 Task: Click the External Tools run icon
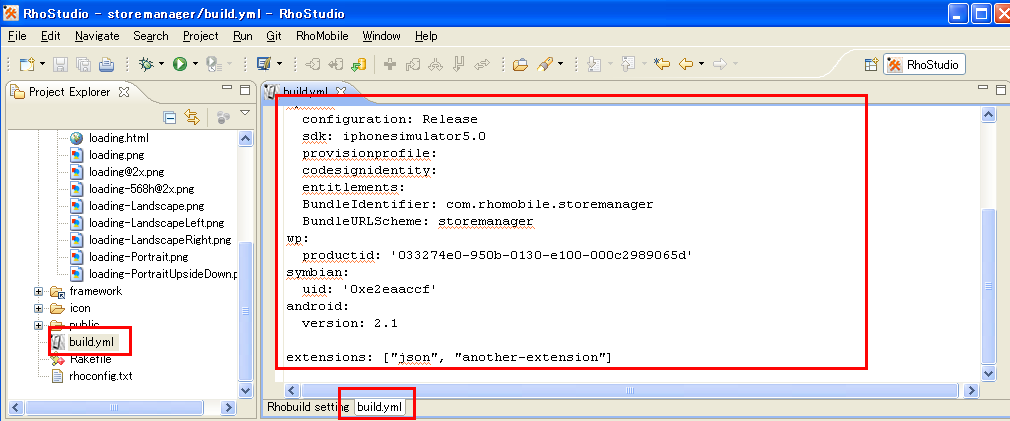point(214,64)
